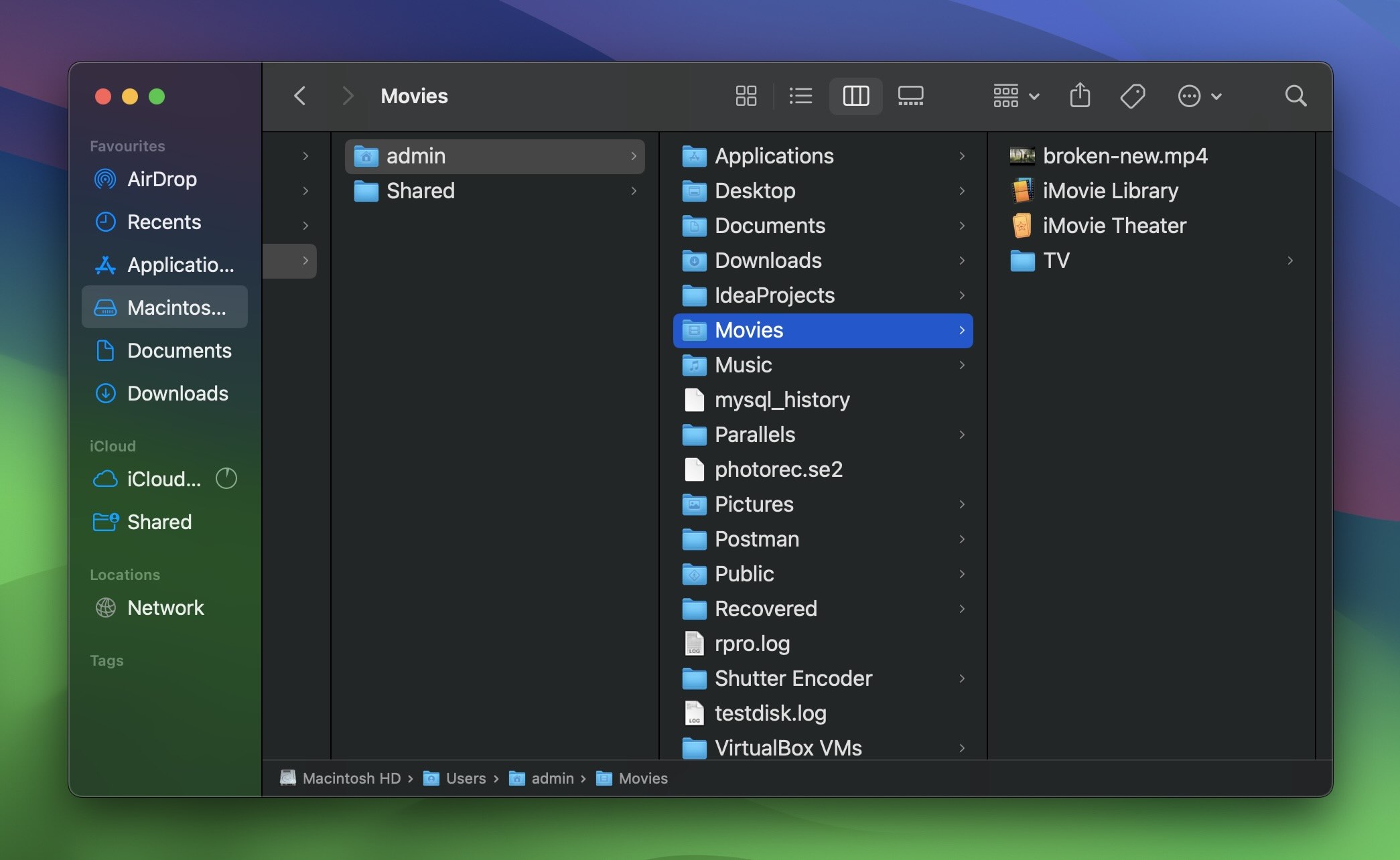
Task: Click the action/more options icon
Action: (x=1191, y=96)
